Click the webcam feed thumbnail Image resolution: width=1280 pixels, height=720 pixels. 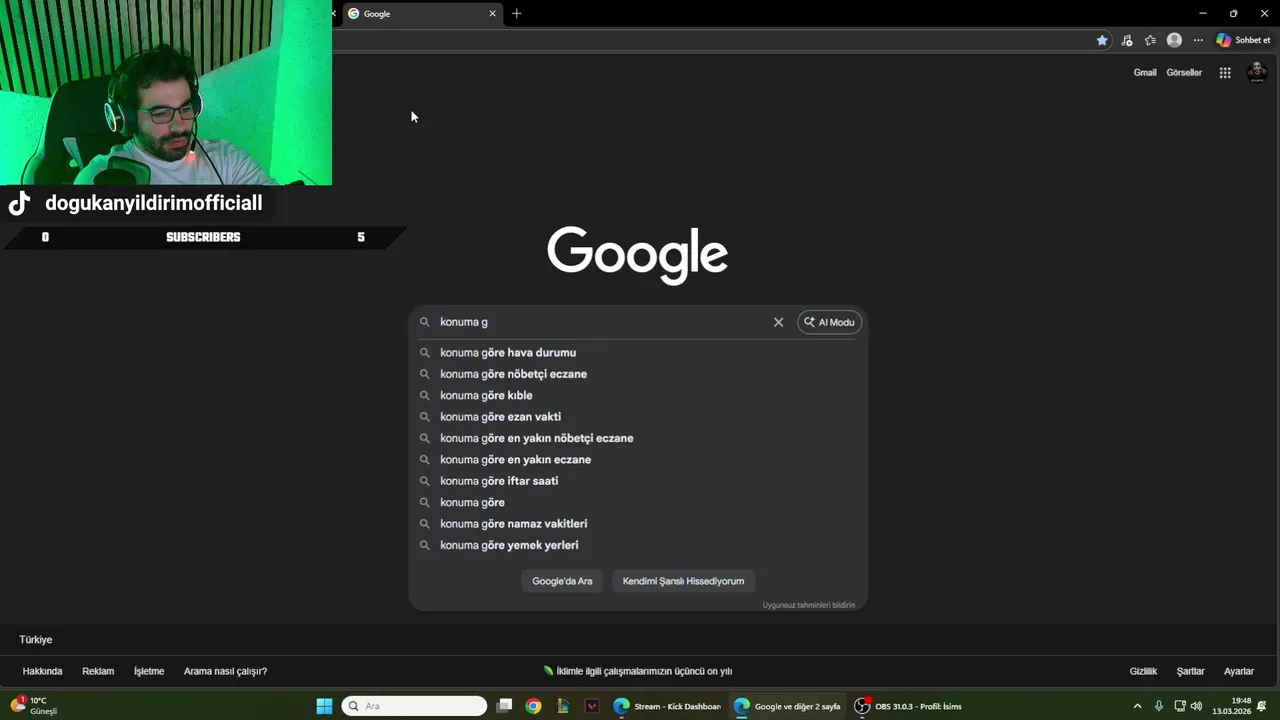[166, 92]
